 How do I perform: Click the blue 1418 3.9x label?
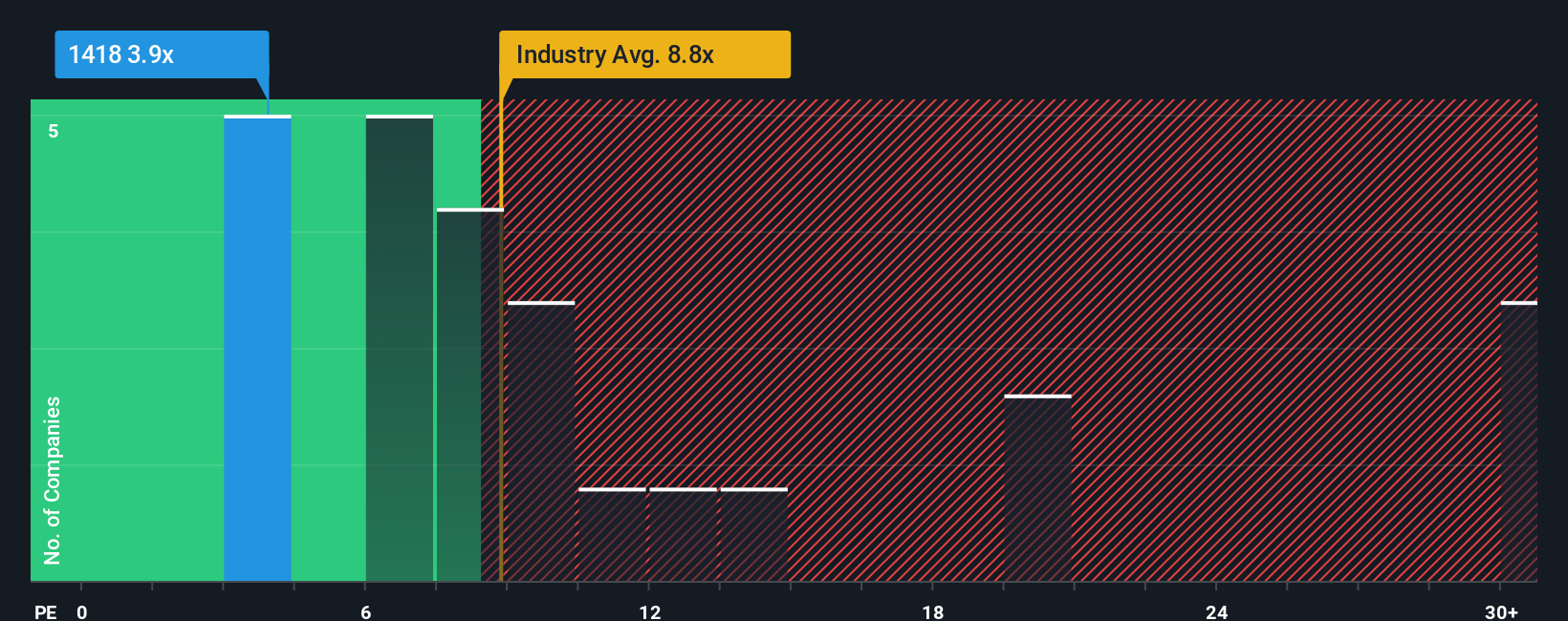tap(162, 54)
